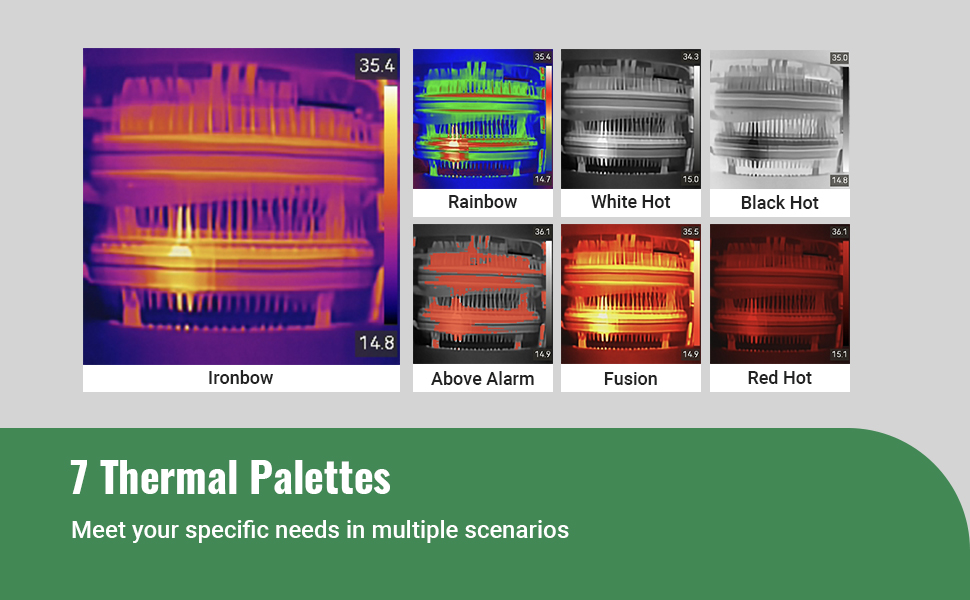Pick the Fusion palette thumbnail
Screen dimensions: 970x600
630,294
